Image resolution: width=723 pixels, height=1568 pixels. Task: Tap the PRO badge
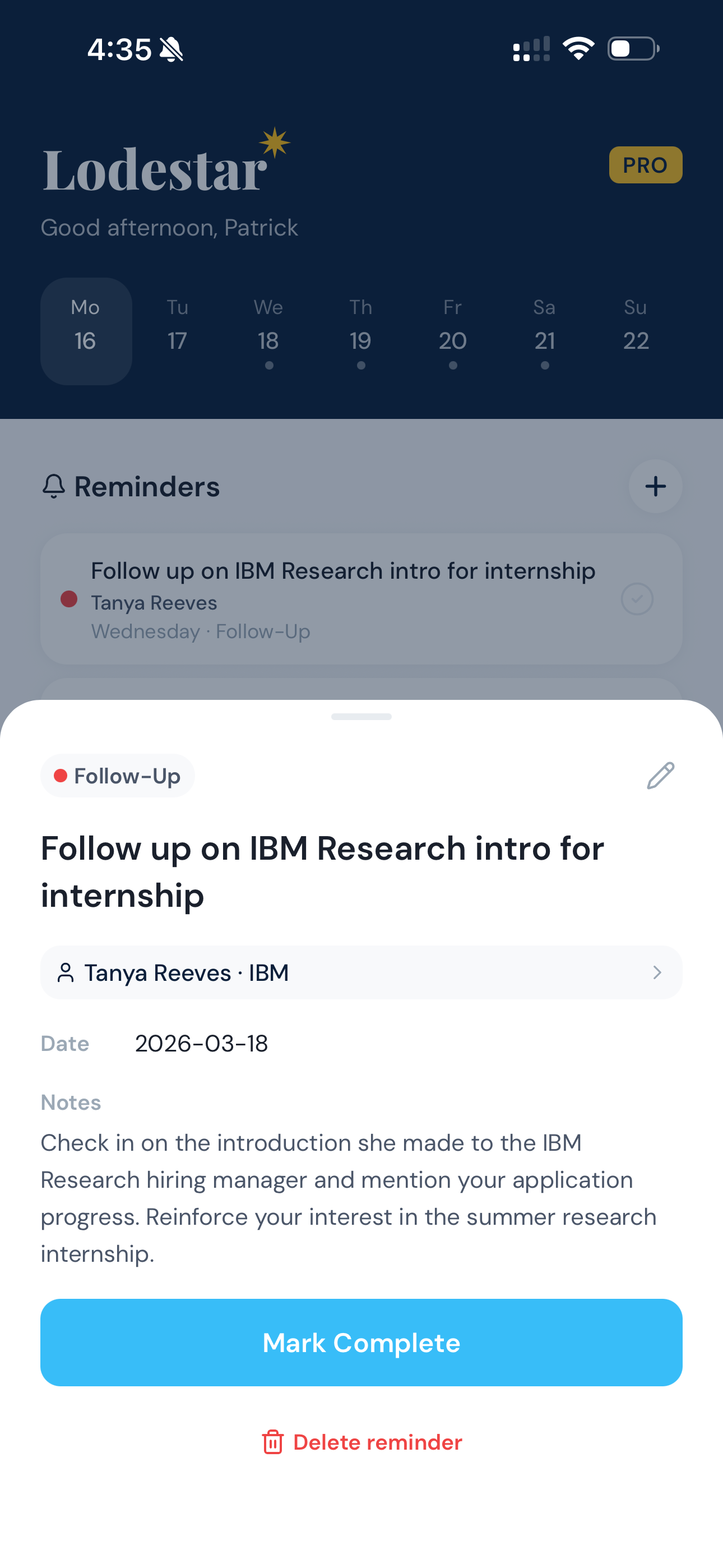[645, 165]
